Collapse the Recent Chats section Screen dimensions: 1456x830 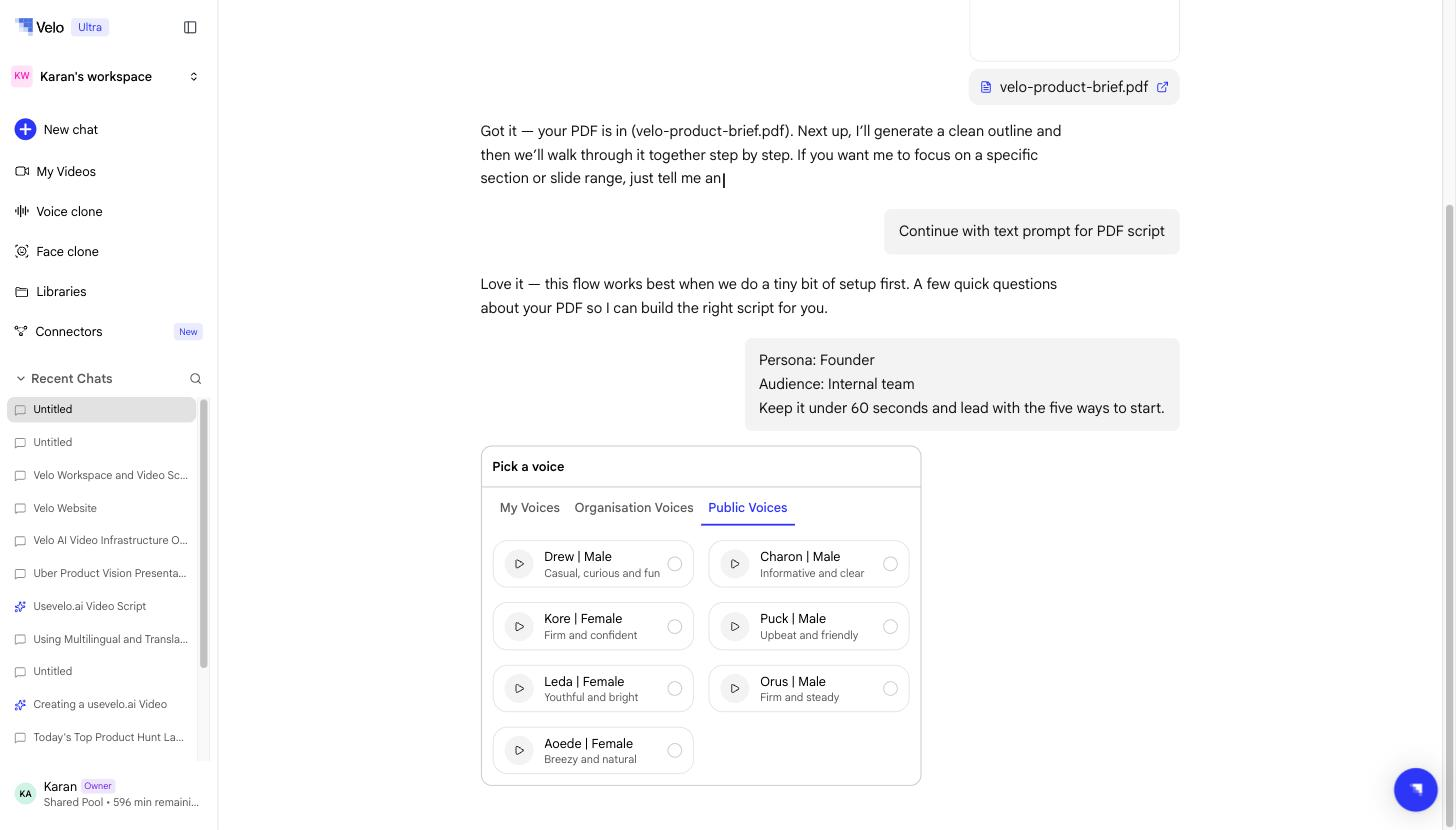pos(20,378)
